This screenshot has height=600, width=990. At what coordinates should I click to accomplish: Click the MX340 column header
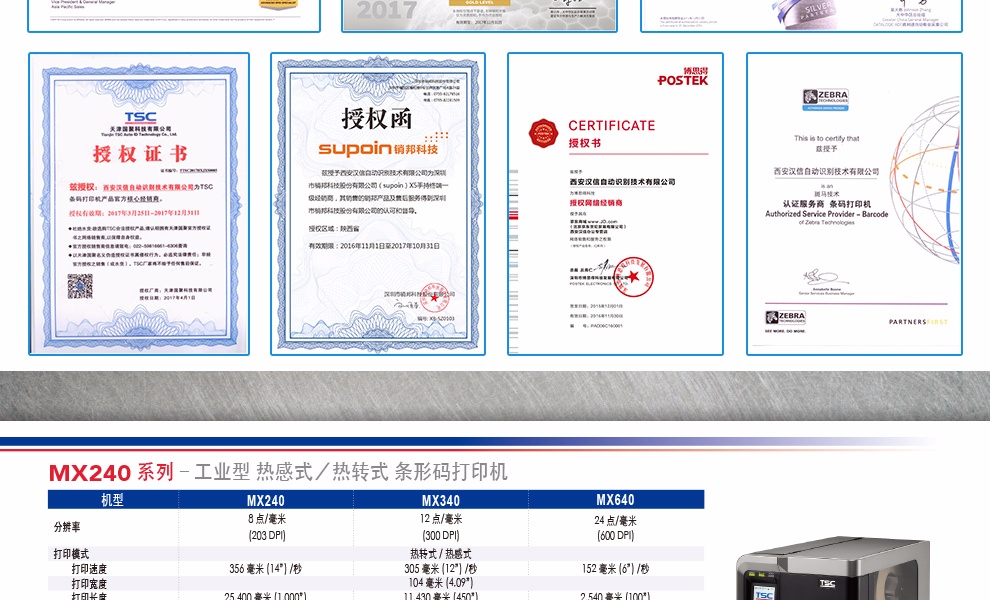click(441, 501)
